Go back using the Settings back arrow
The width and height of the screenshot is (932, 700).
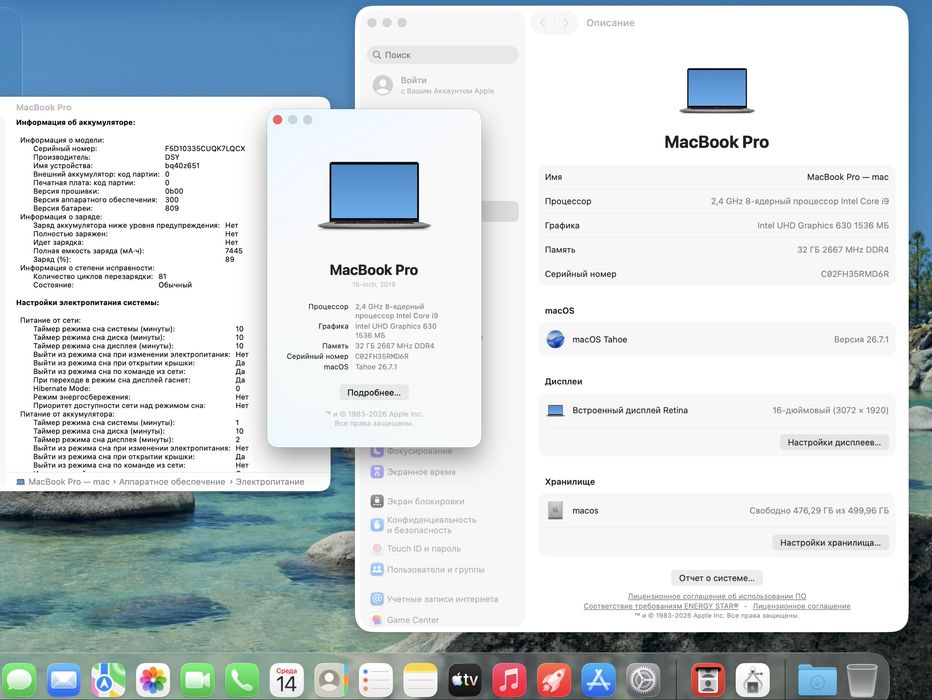(543, 23)
